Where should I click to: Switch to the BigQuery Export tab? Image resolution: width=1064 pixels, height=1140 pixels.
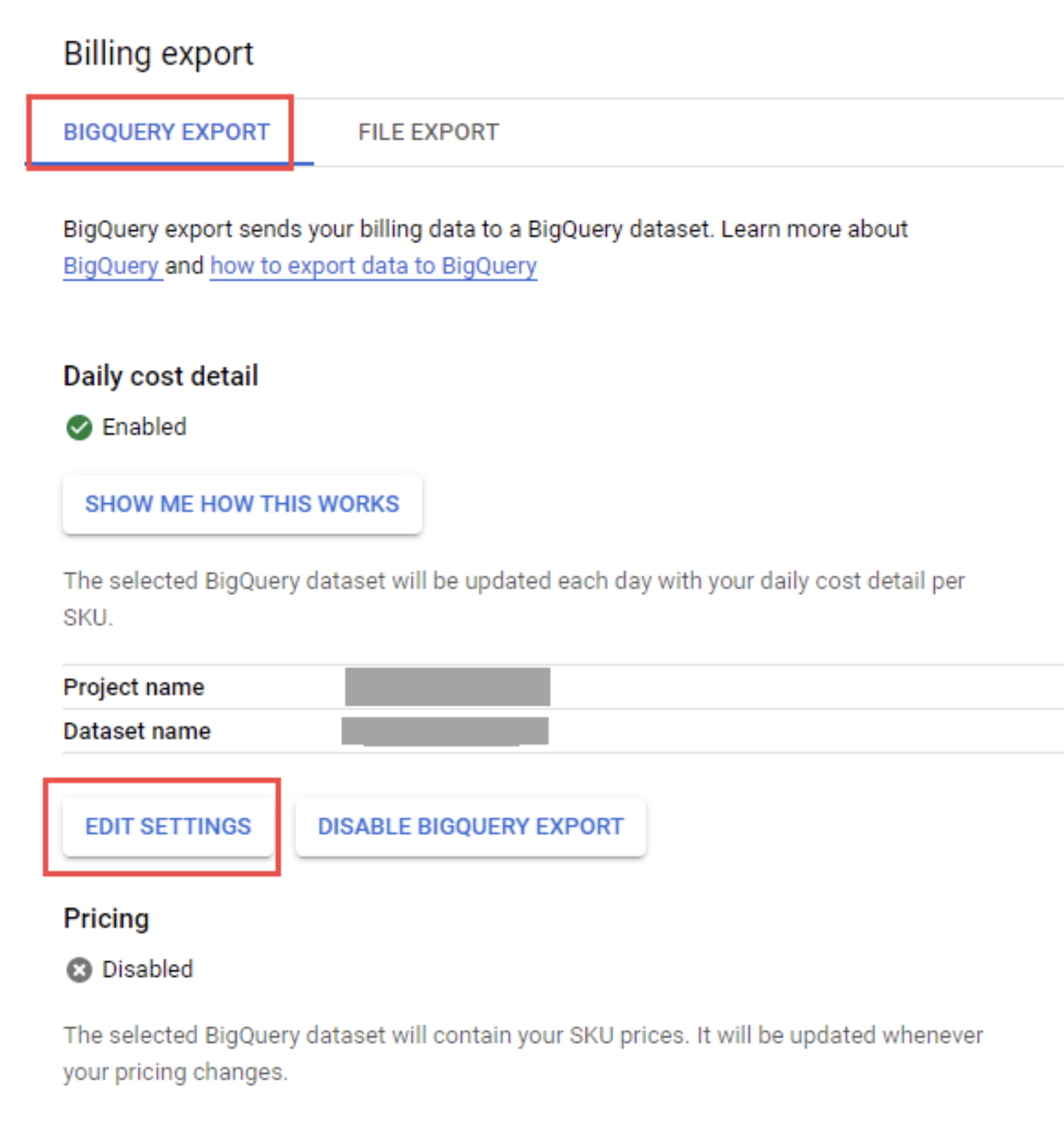pyautogui.click(x=166, y=132)
